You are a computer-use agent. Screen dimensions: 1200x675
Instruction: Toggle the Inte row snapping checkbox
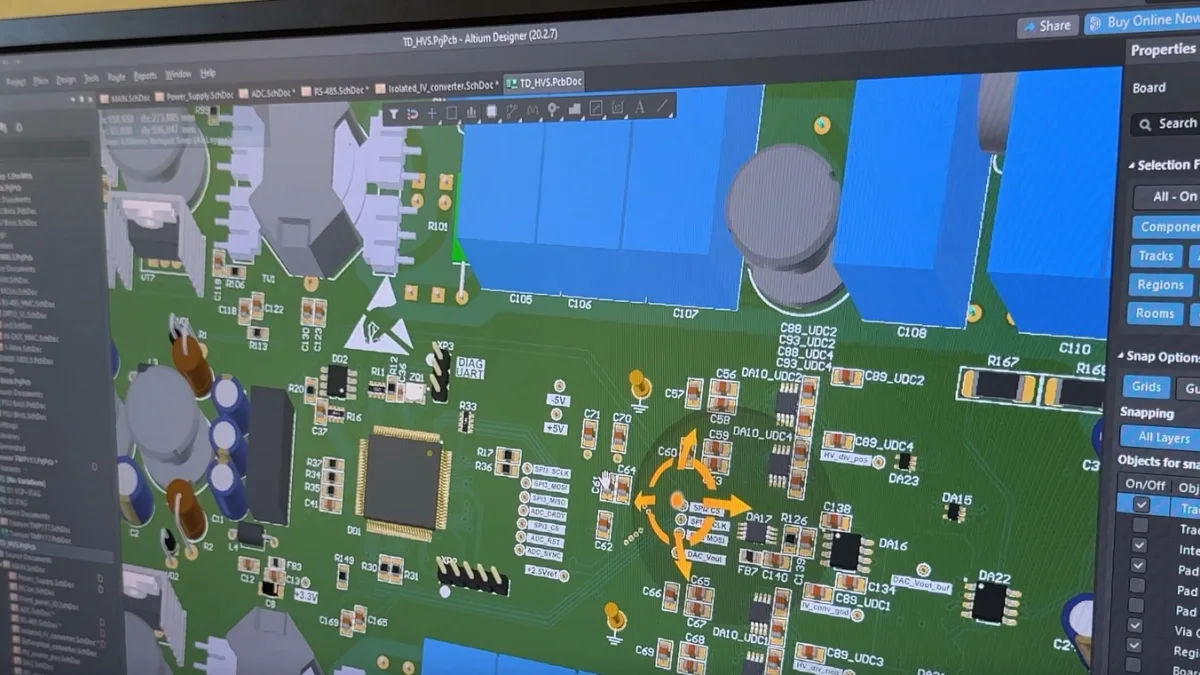[x=1138, y=545]
